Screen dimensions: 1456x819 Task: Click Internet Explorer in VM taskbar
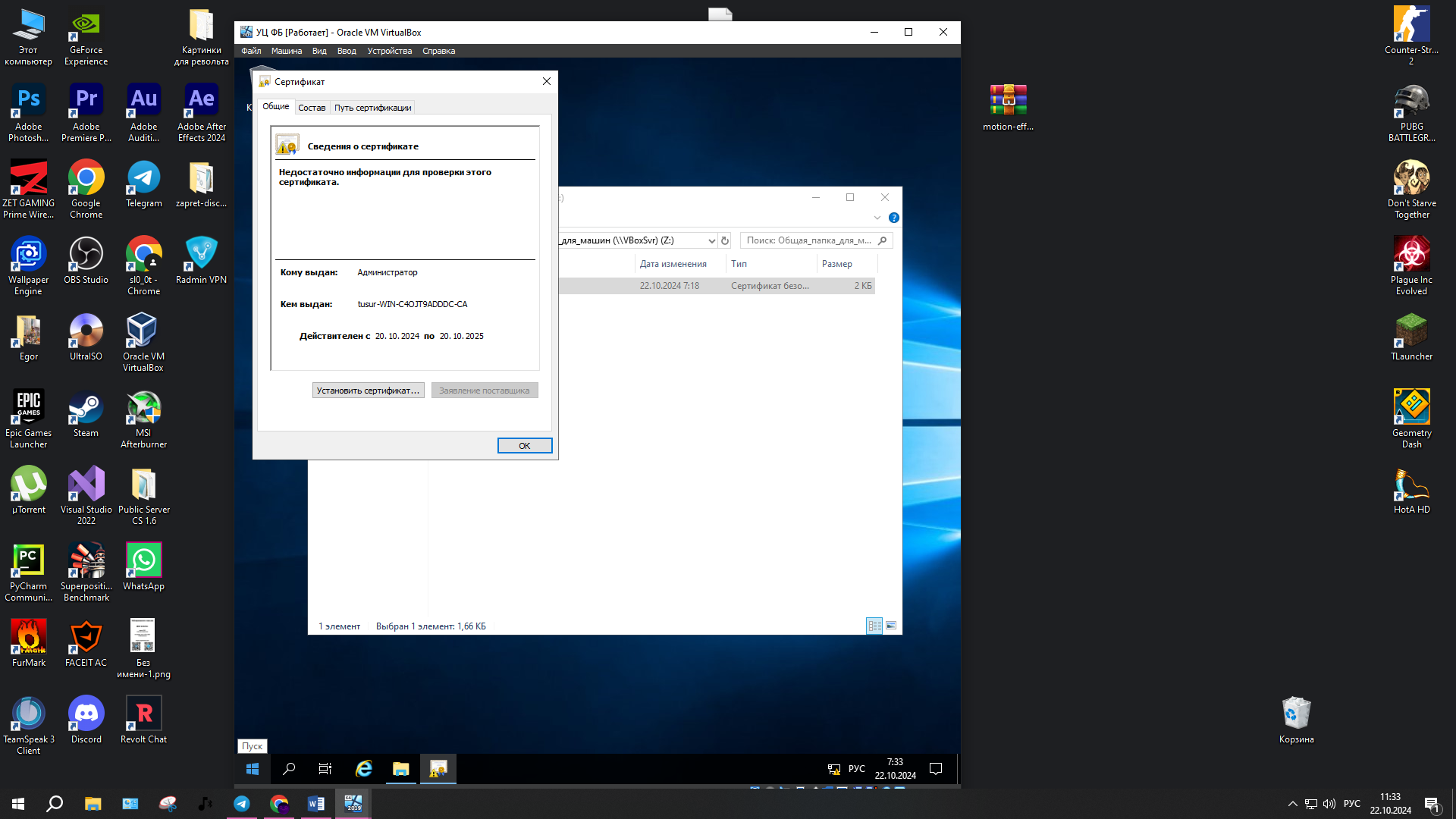pyautogui.click(x=364, y=769)
